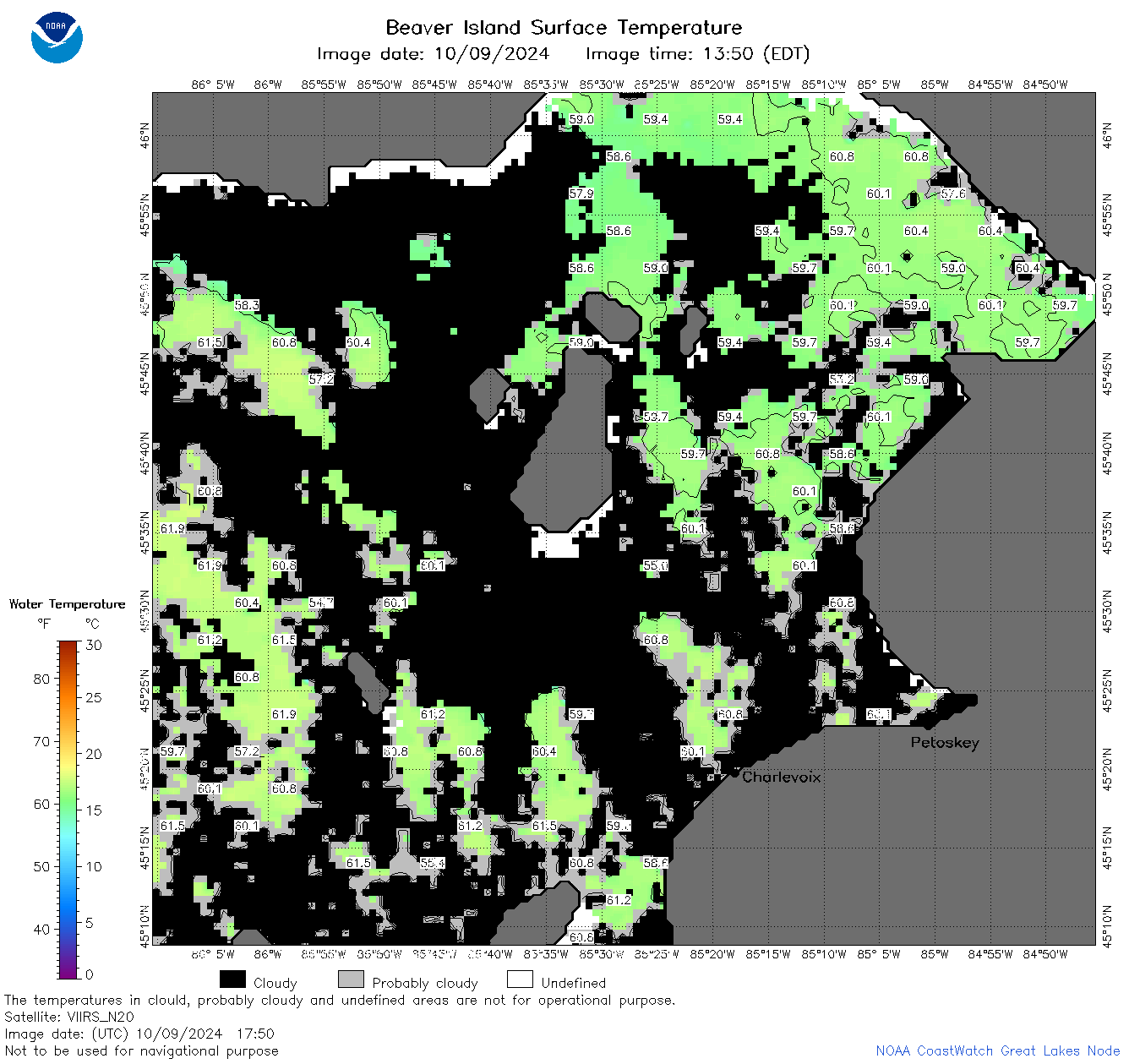Click the 57.6 temperature reading
Viewport: 1129px width, 1064px height.
(953, 194)
